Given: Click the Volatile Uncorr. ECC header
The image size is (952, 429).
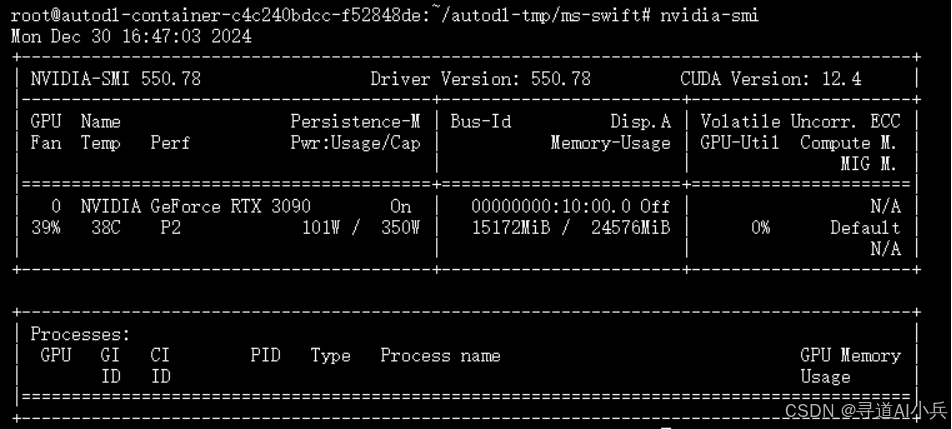Looking at the screenshot, I should pyautogui.click(x=800, y=121).
